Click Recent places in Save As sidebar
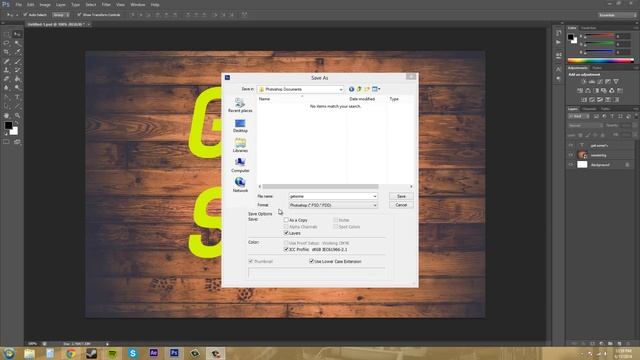640x360 pixels. click(x=240, y=105)
